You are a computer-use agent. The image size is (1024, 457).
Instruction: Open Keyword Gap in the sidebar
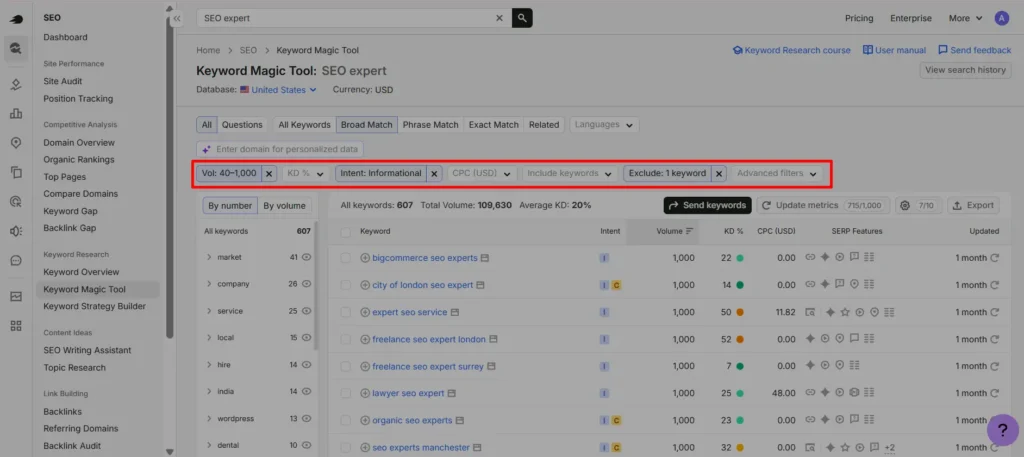coord(73,211)
